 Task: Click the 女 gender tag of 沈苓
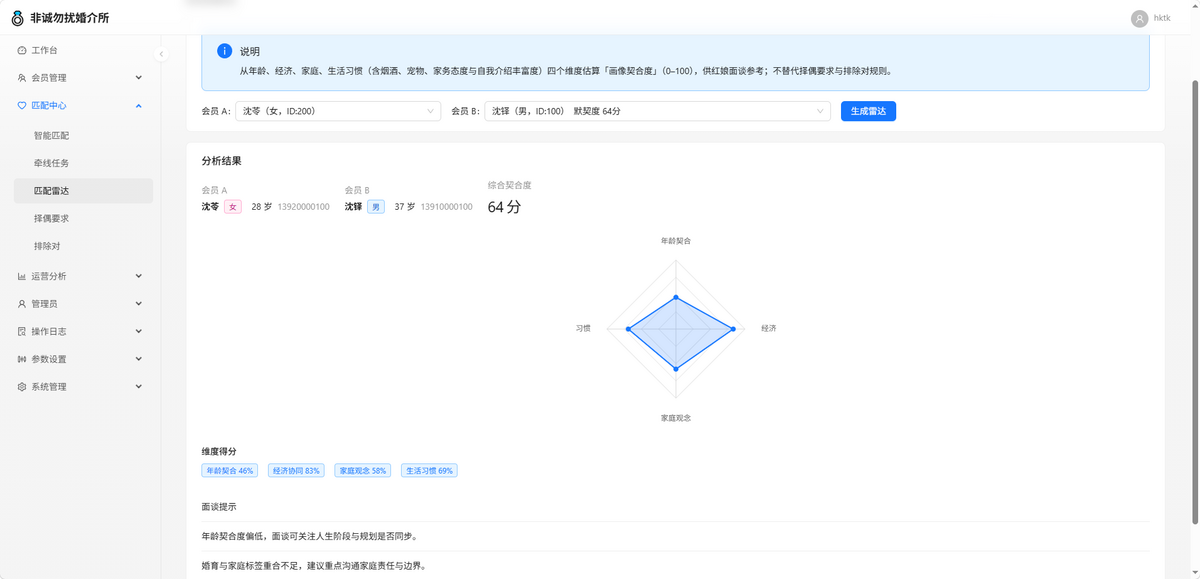tap(234, 207)
